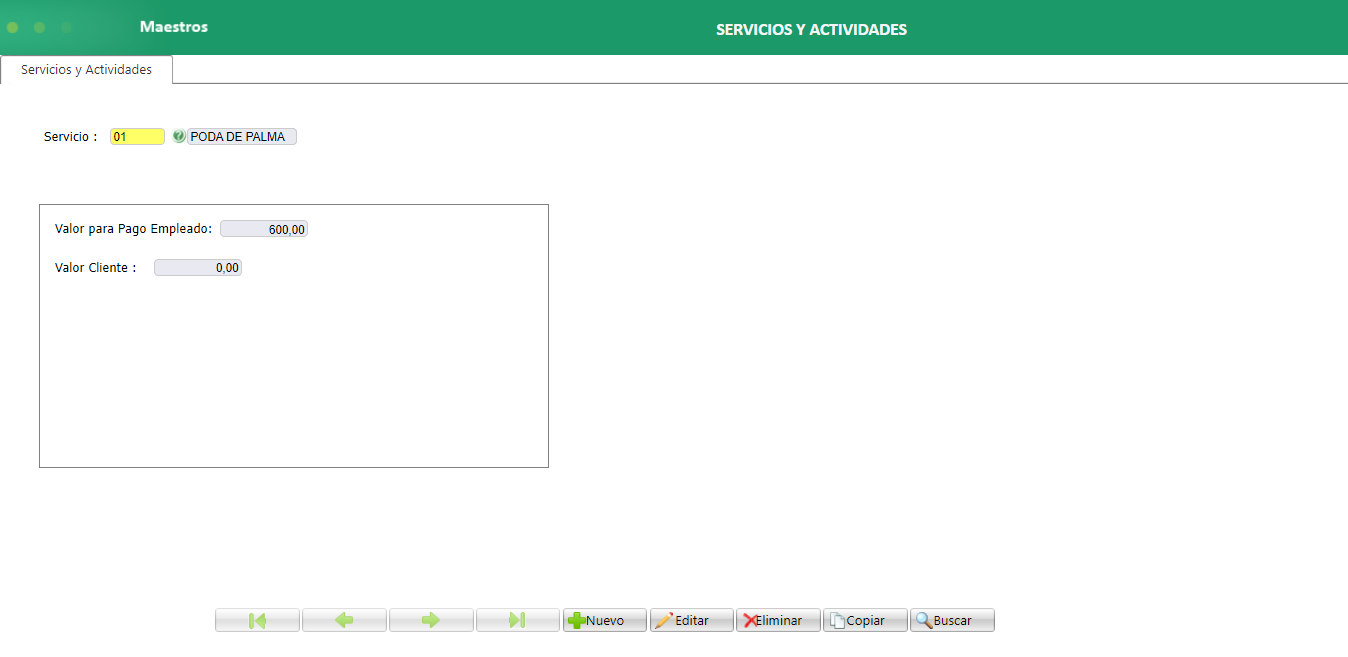Open search with Buscar
The image size is (1348, 657).
pos(952,620)
